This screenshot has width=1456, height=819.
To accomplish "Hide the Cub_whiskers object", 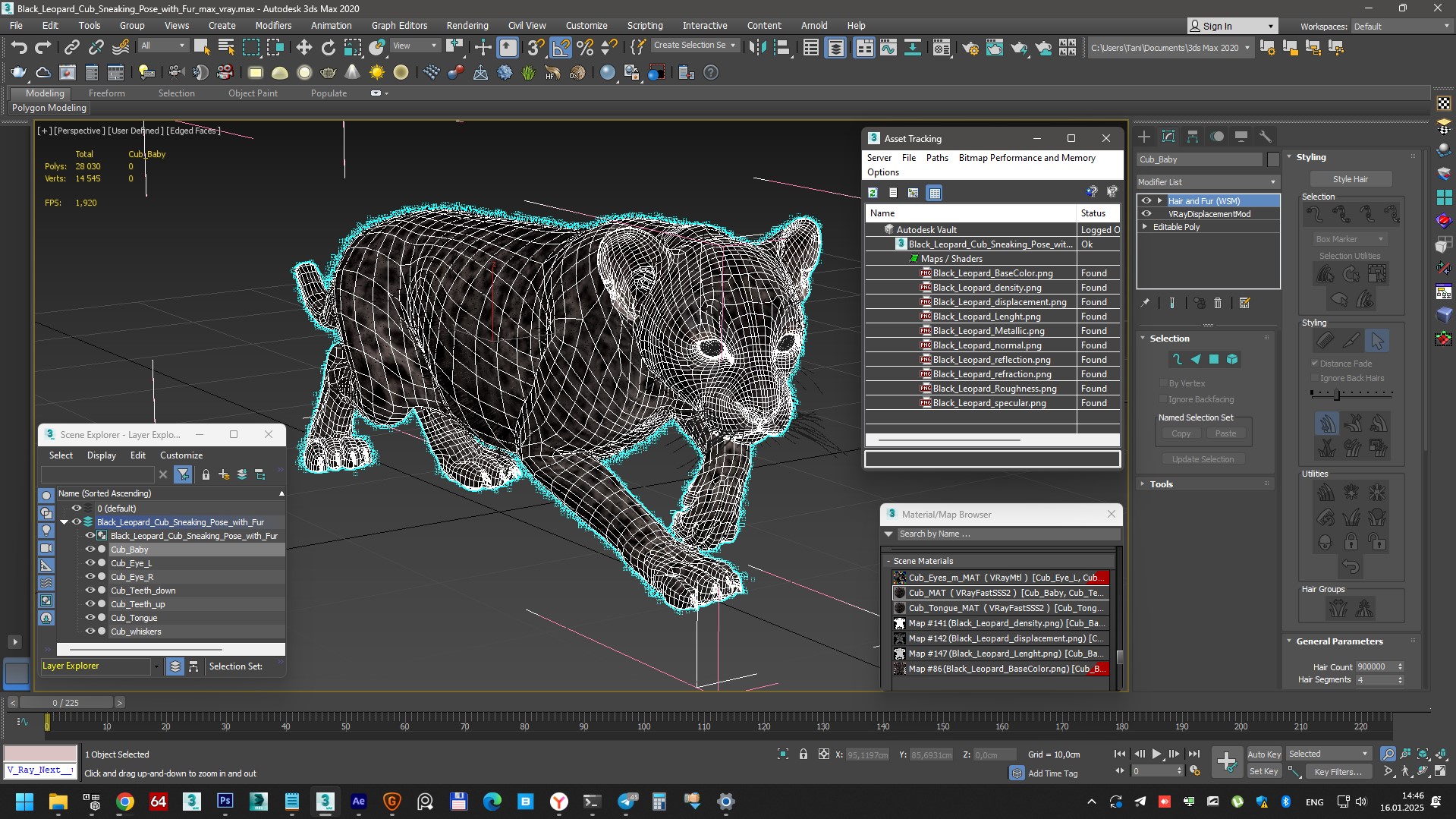I will (90, 632).
